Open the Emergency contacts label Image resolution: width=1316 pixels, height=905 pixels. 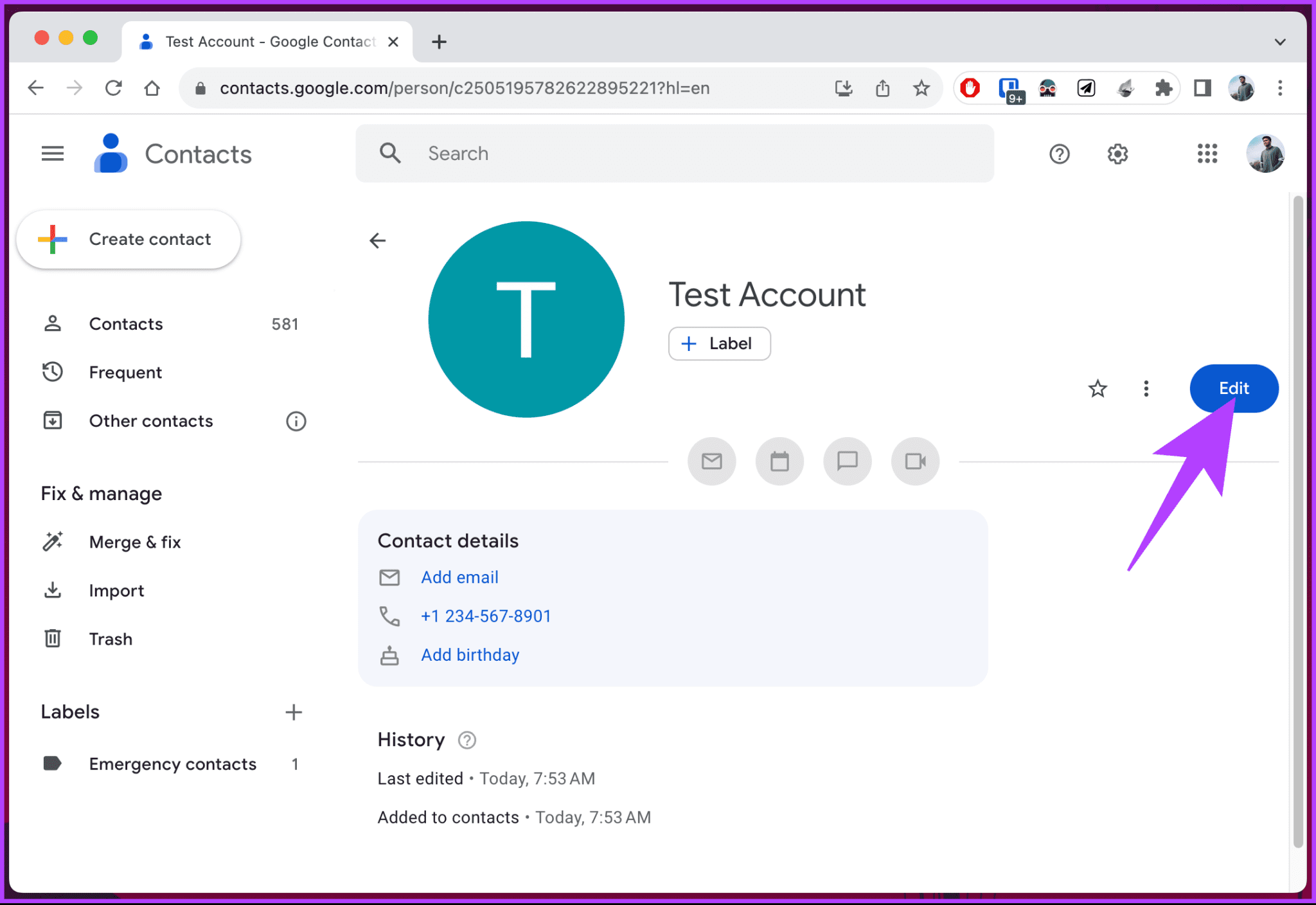click(172, 764)
